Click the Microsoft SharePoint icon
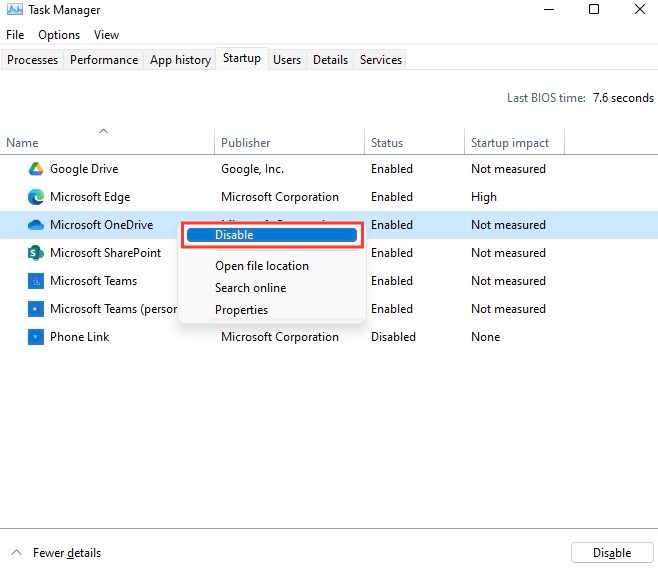This screenshot has height=572, width=658. point(36,253)
